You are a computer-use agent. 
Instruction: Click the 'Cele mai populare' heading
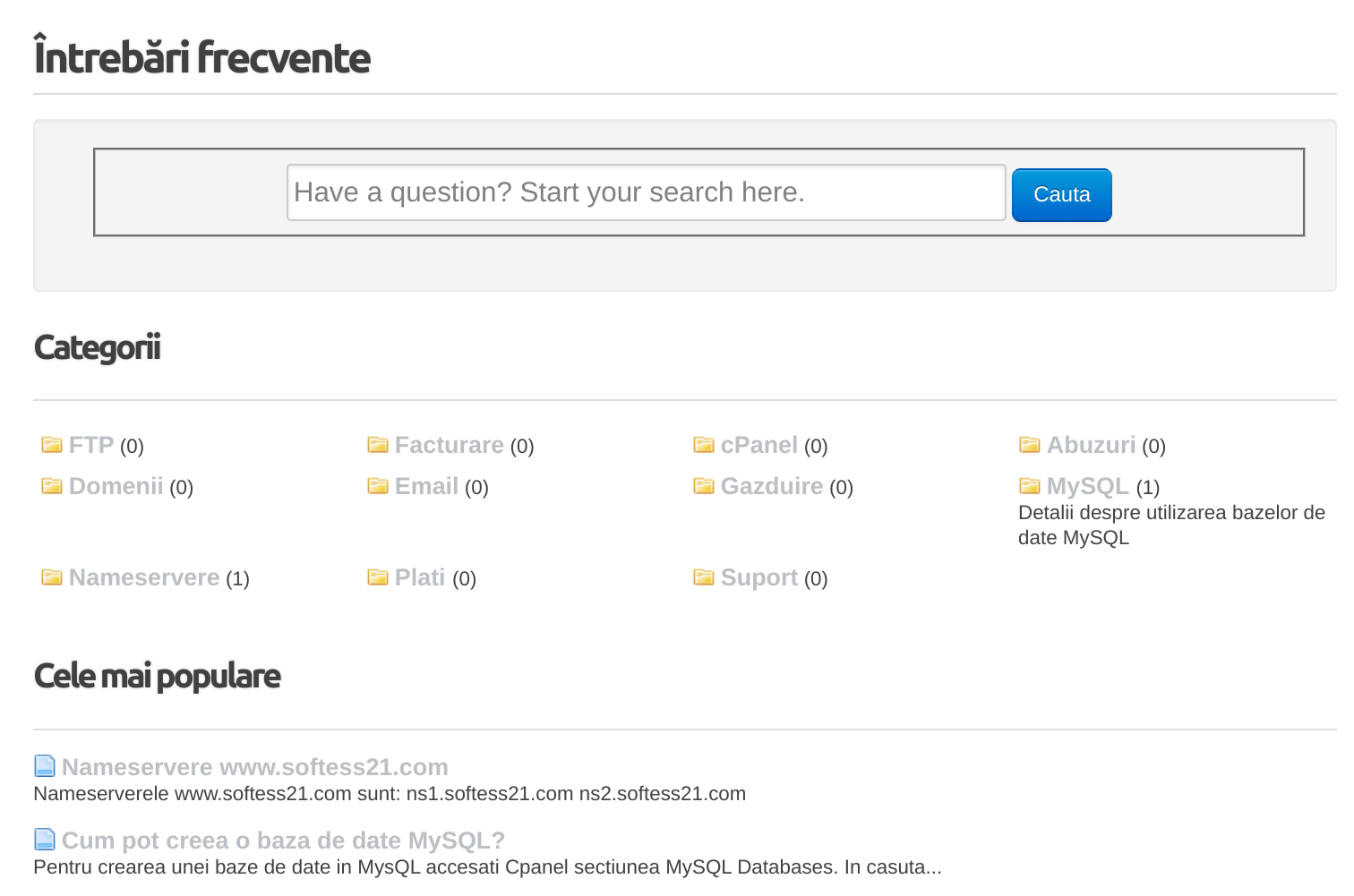(x=158, y=677)
